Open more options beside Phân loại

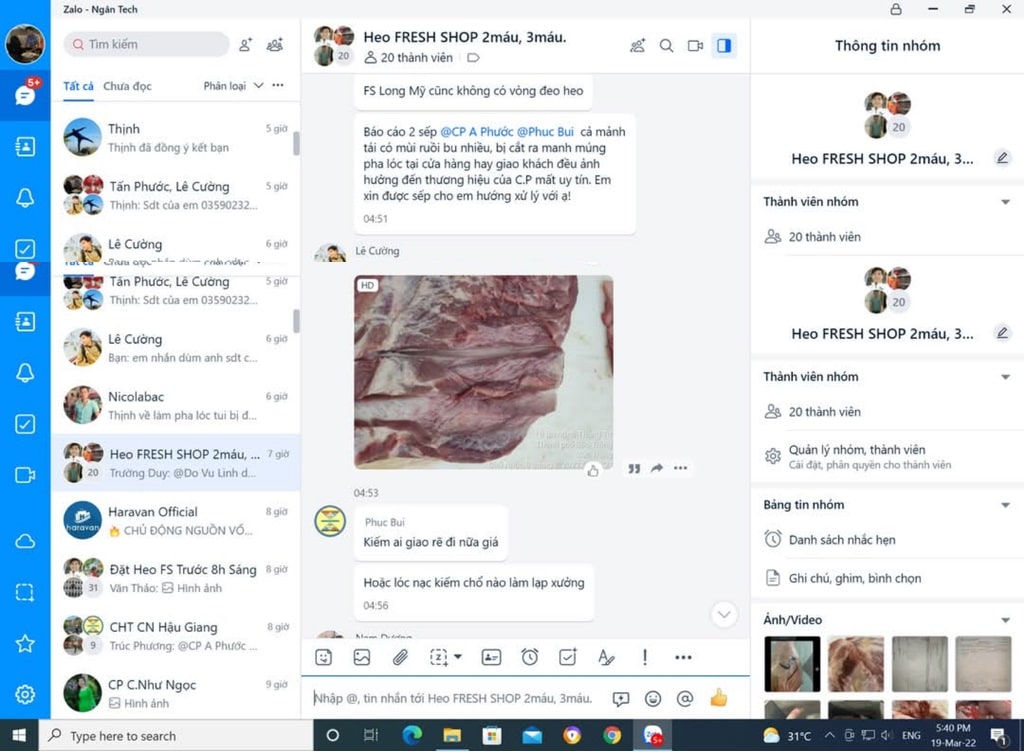[x=278, y=85]
